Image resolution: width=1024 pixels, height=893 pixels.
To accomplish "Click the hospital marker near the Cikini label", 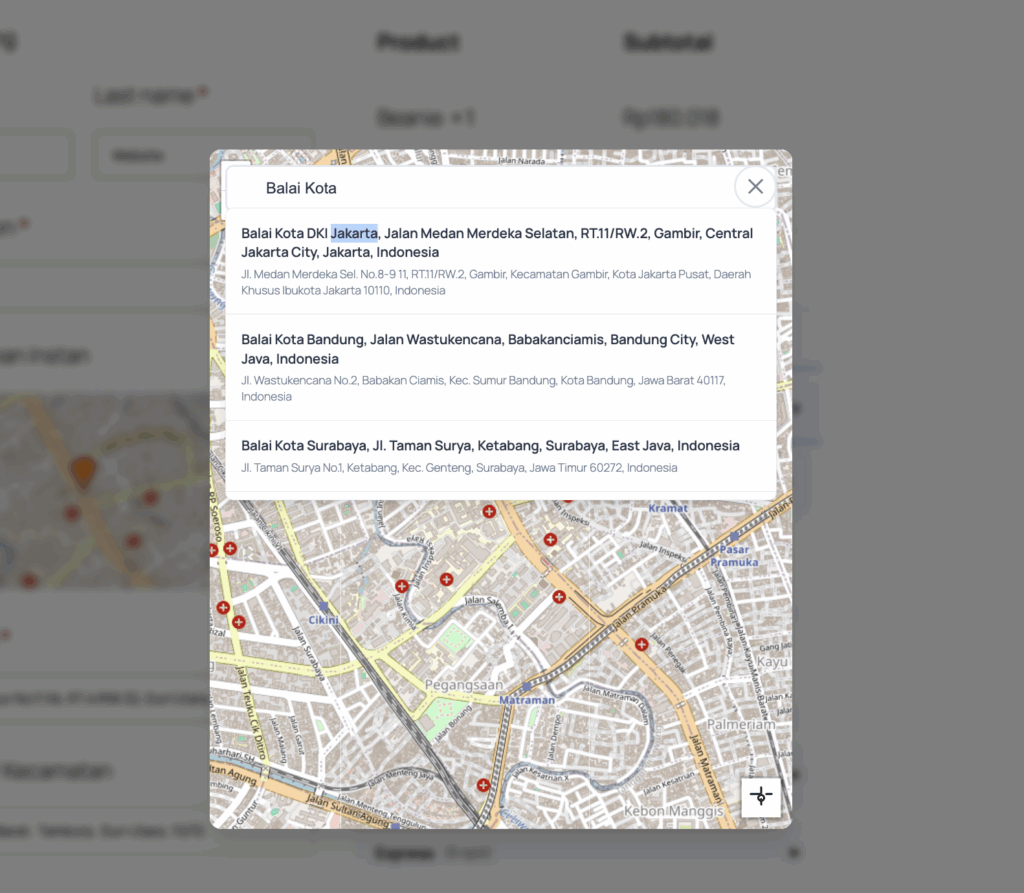I will click(237, 620).
